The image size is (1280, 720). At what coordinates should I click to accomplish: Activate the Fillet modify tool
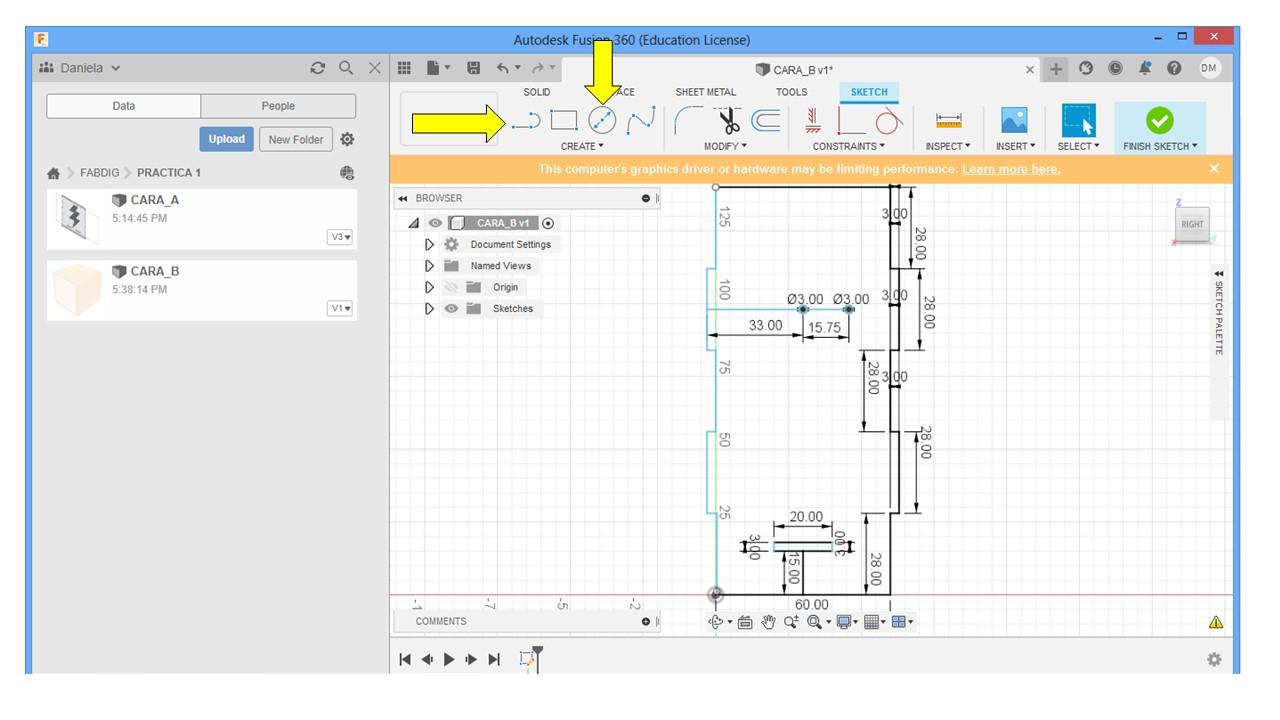(689, 119)
